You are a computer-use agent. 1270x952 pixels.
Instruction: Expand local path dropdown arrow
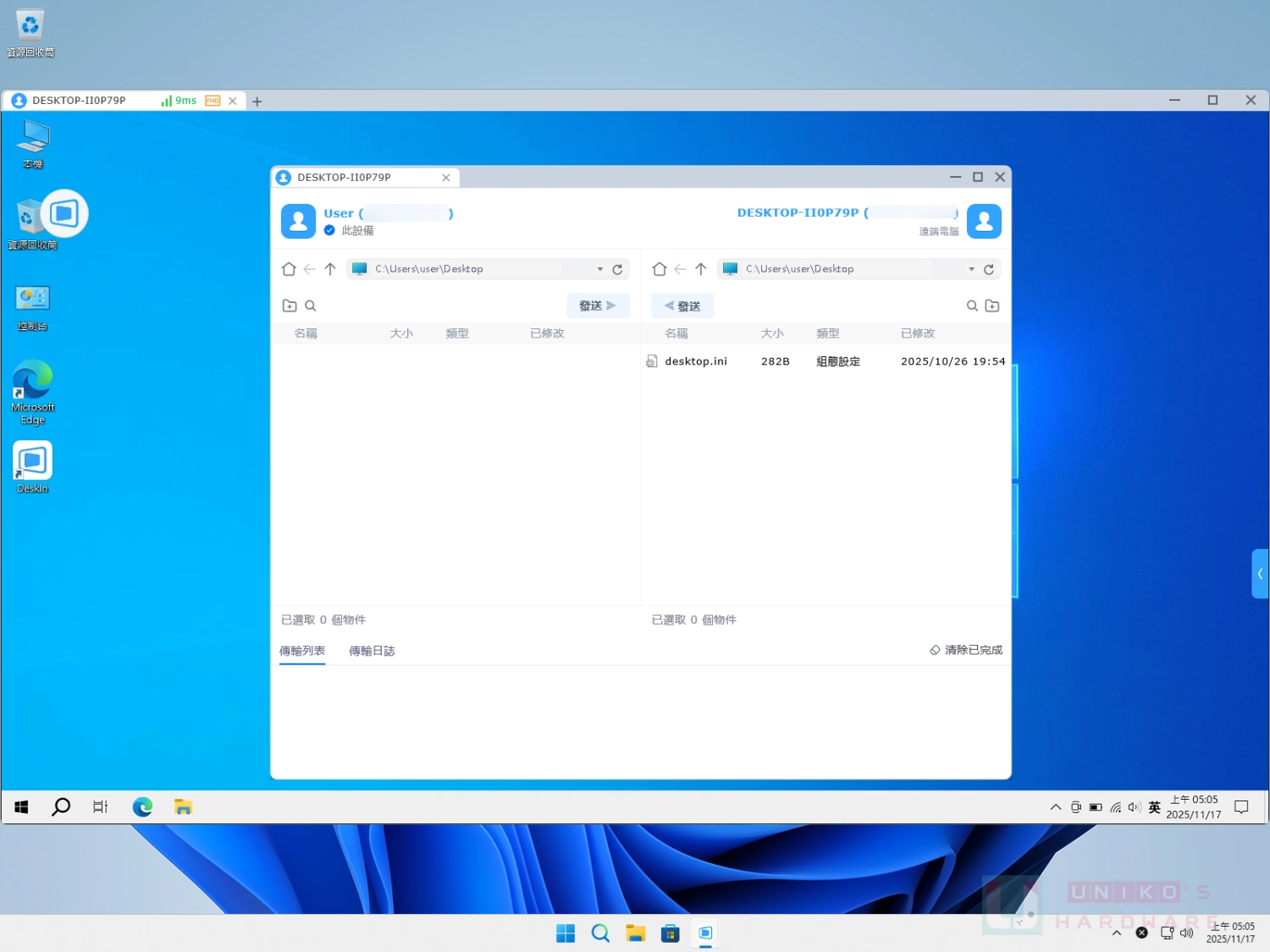pyautogui.click(x=600, y=269)
